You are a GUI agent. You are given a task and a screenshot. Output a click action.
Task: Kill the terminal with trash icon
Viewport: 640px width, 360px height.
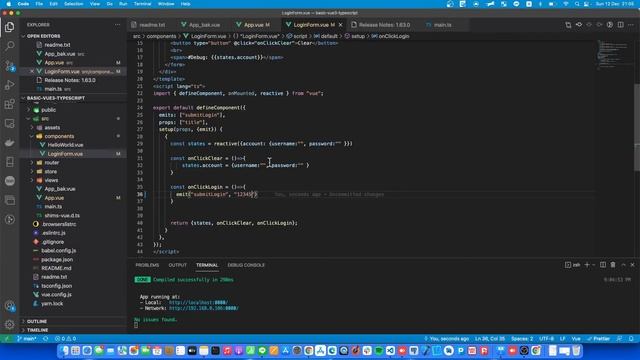(x=613, y=265)
